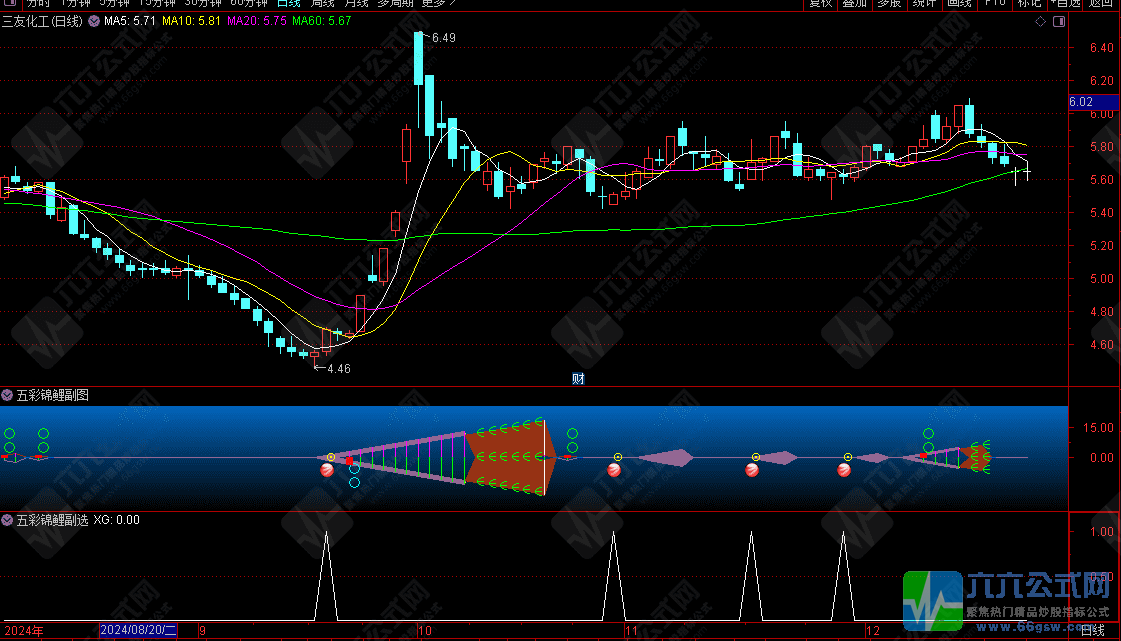Collapse the 五彩锦鲤副选 indicator panel arrow
This screenshot has width=1121, height=641.
tap(8, 520)
